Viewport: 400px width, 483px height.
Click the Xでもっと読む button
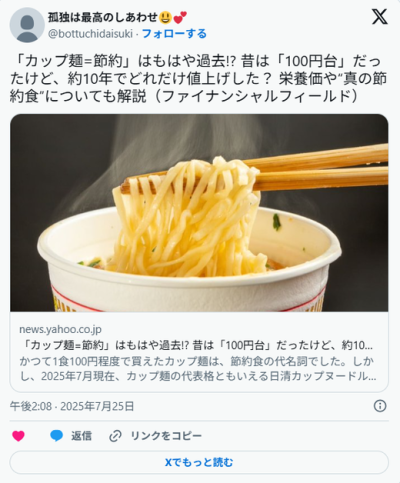[199, 462]
